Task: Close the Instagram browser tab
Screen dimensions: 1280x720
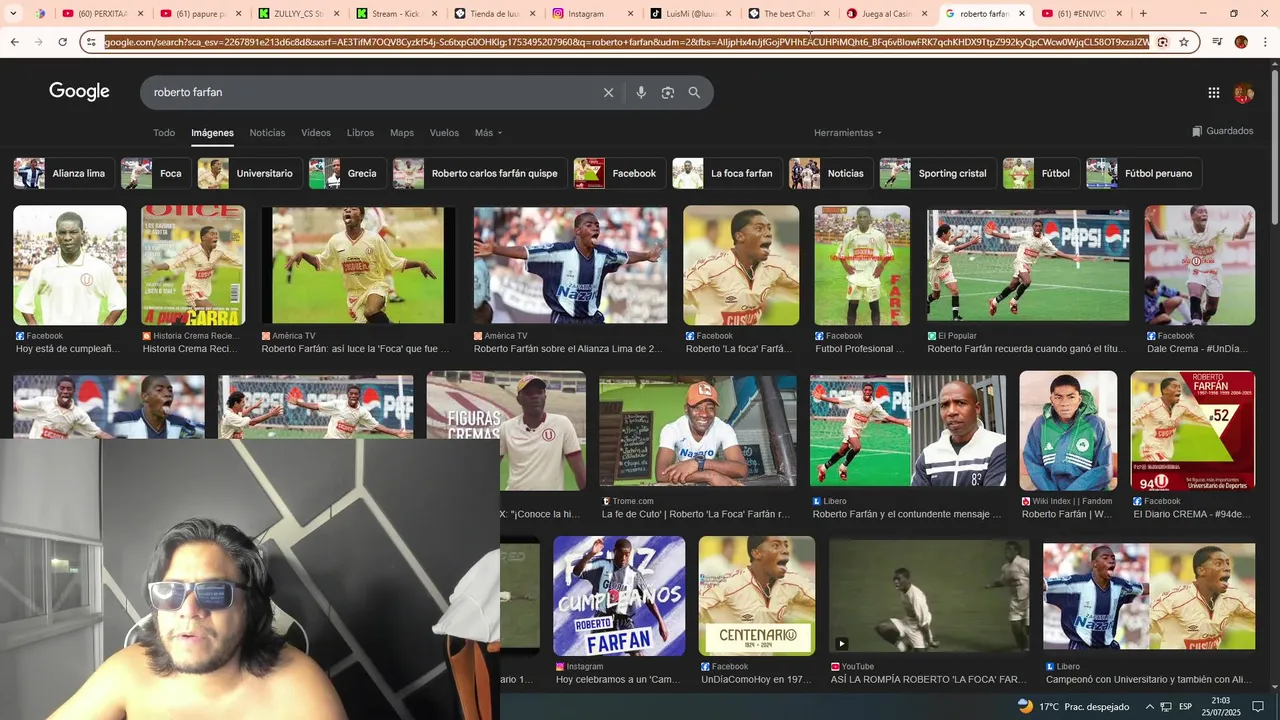Action: point(630,14)
